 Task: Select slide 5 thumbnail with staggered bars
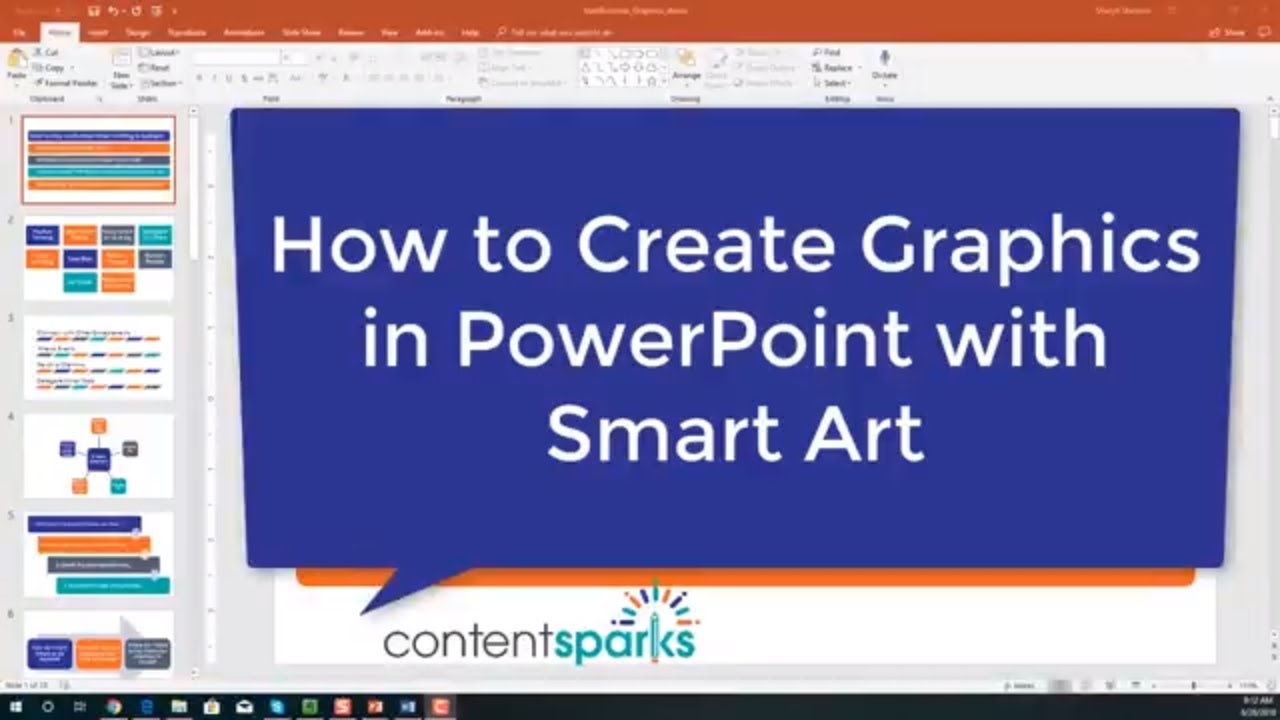[98, 555]
